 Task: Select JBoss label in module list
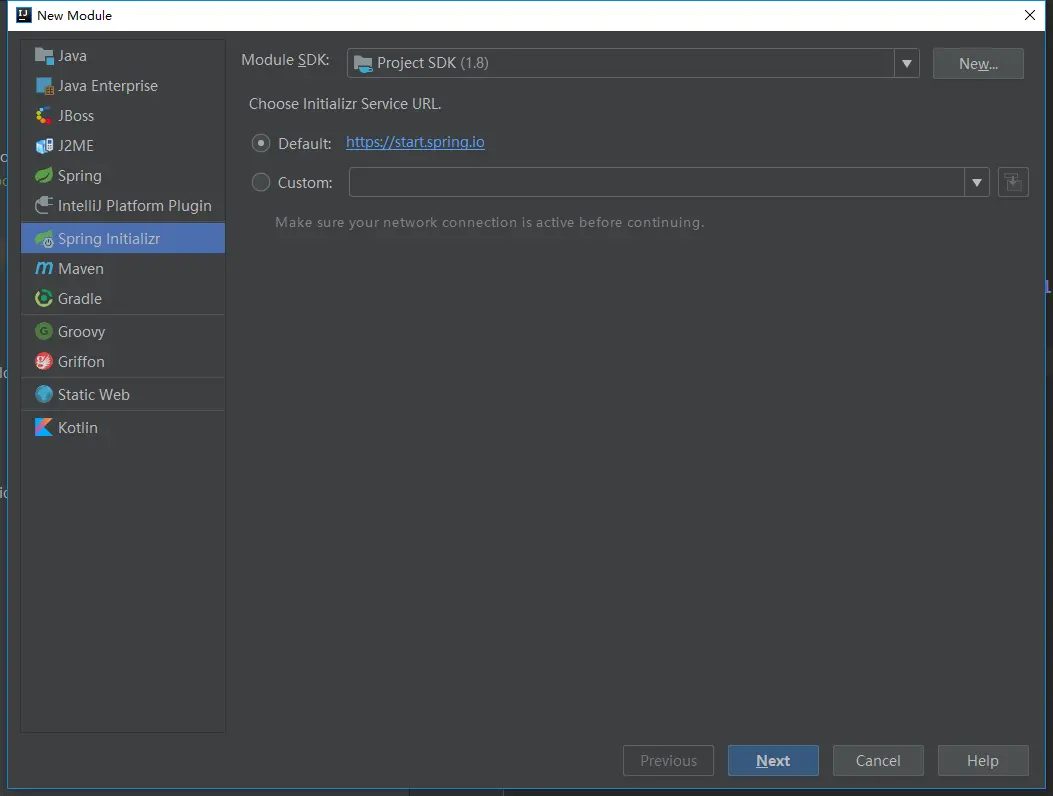click(76, 116)
